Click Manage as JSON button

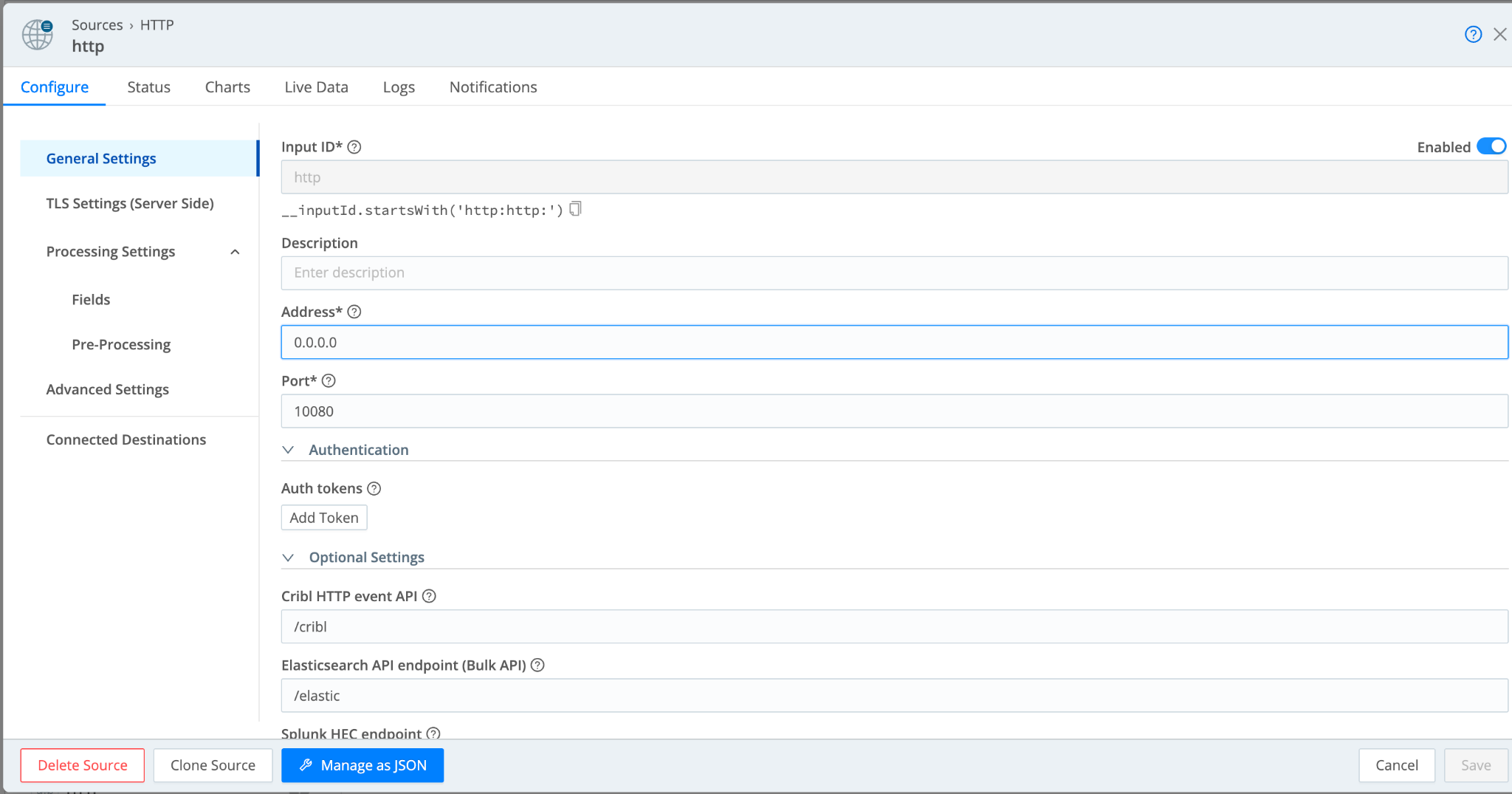pyautogui.click(x=362, y=765)
